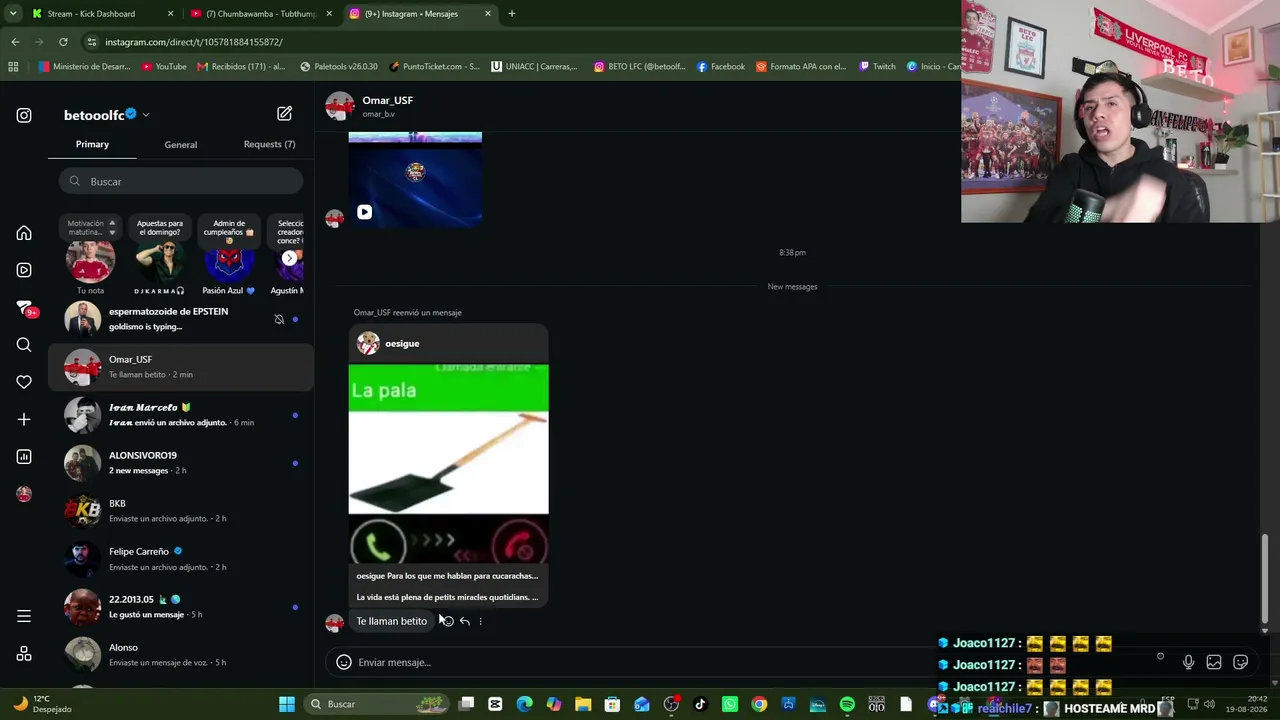Switch to the Primary inbox tab
Viewport: 1280px width, 720px height.
(92, 144)
